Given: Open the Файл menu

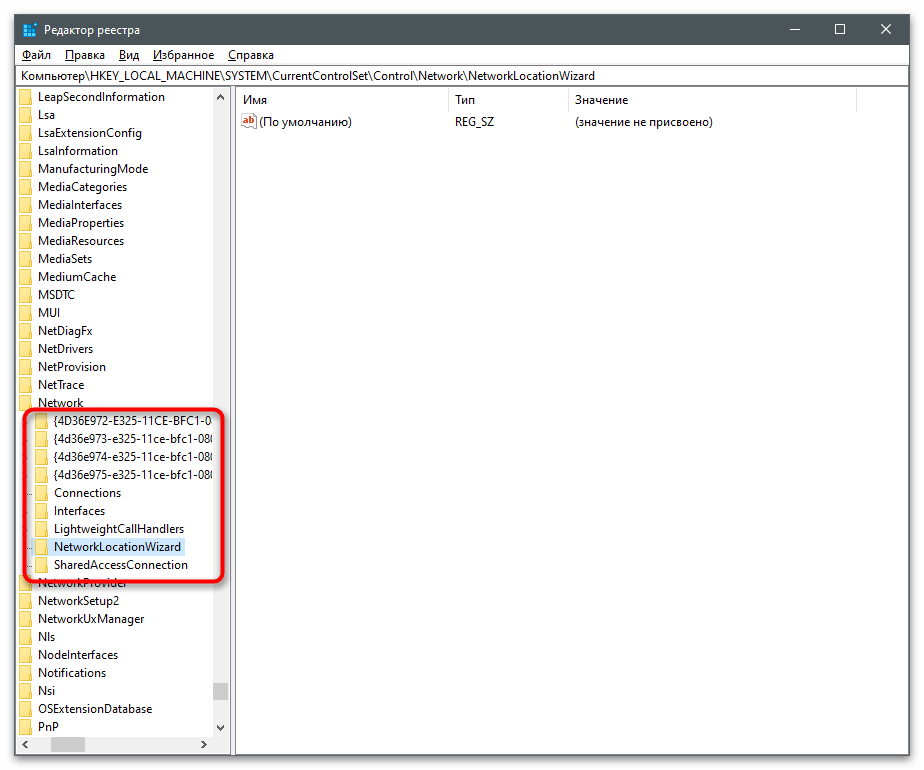Looking at the screenshot, I should (x=36, y=55).
